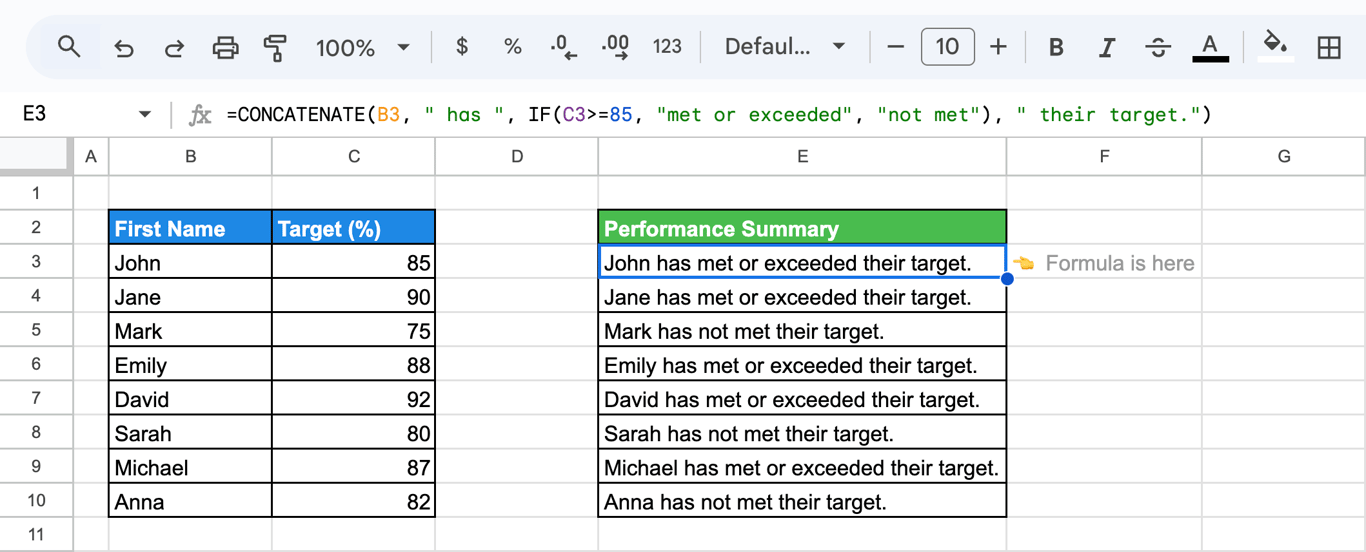This screenshot has width=1366, height=552.
Task: Open the borders tool
Action: (1329, 47)
